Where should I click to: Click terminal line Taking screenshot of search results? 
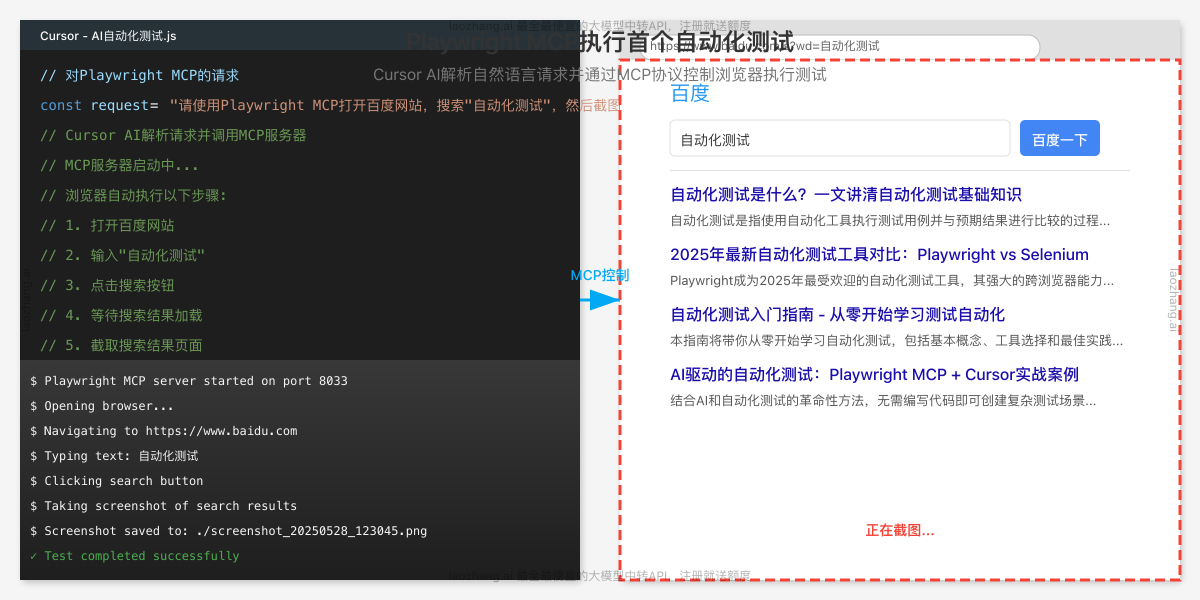tap(164, 506)
